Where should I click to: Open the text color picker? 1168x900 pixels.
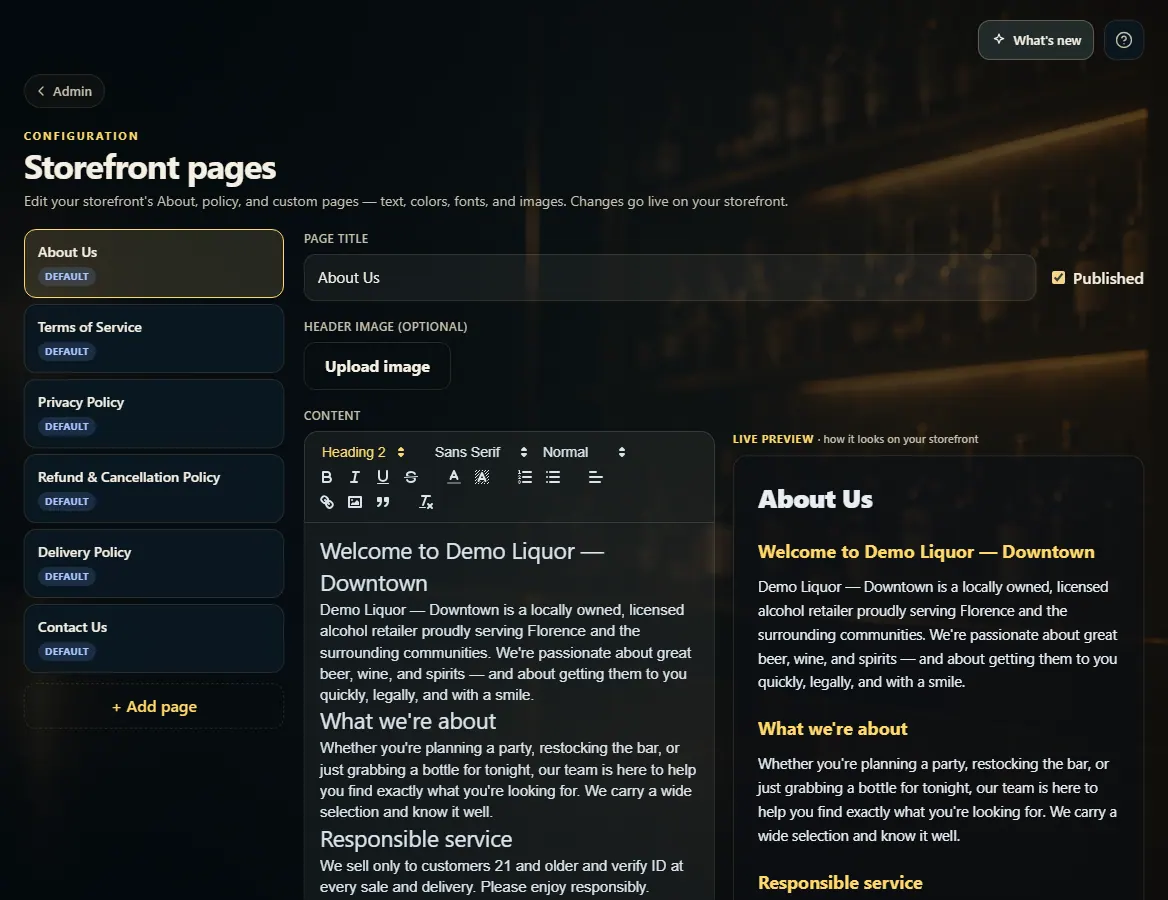click(x=454, y=477)
